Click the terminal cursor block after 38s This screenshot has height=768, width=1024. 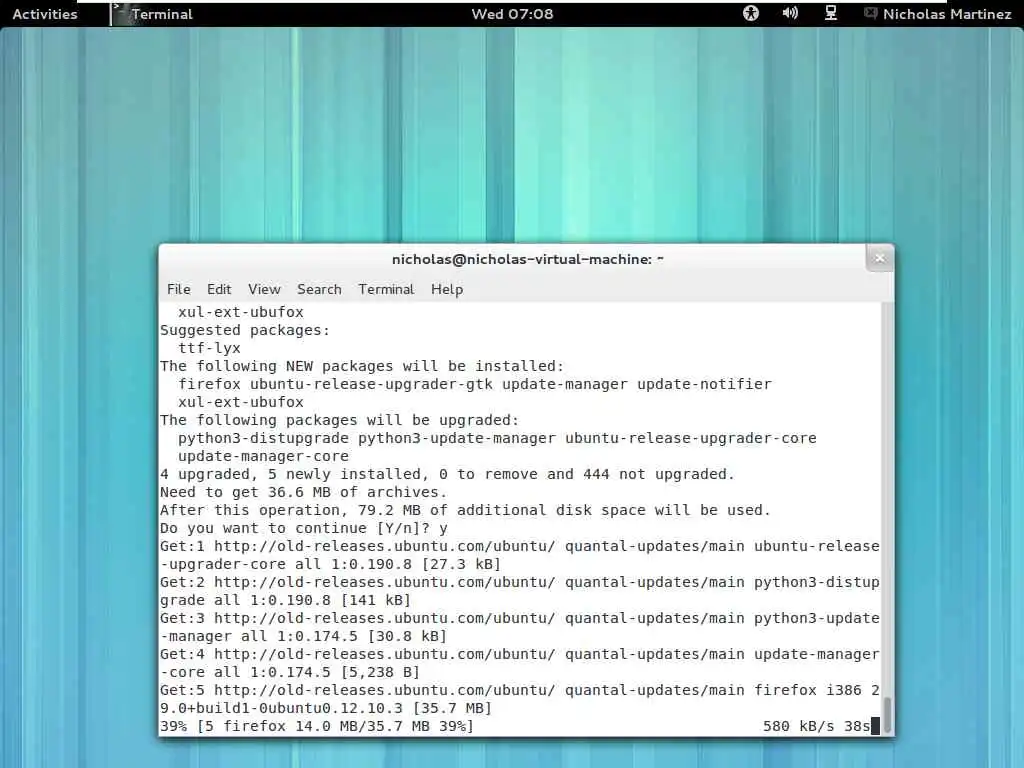875,726
